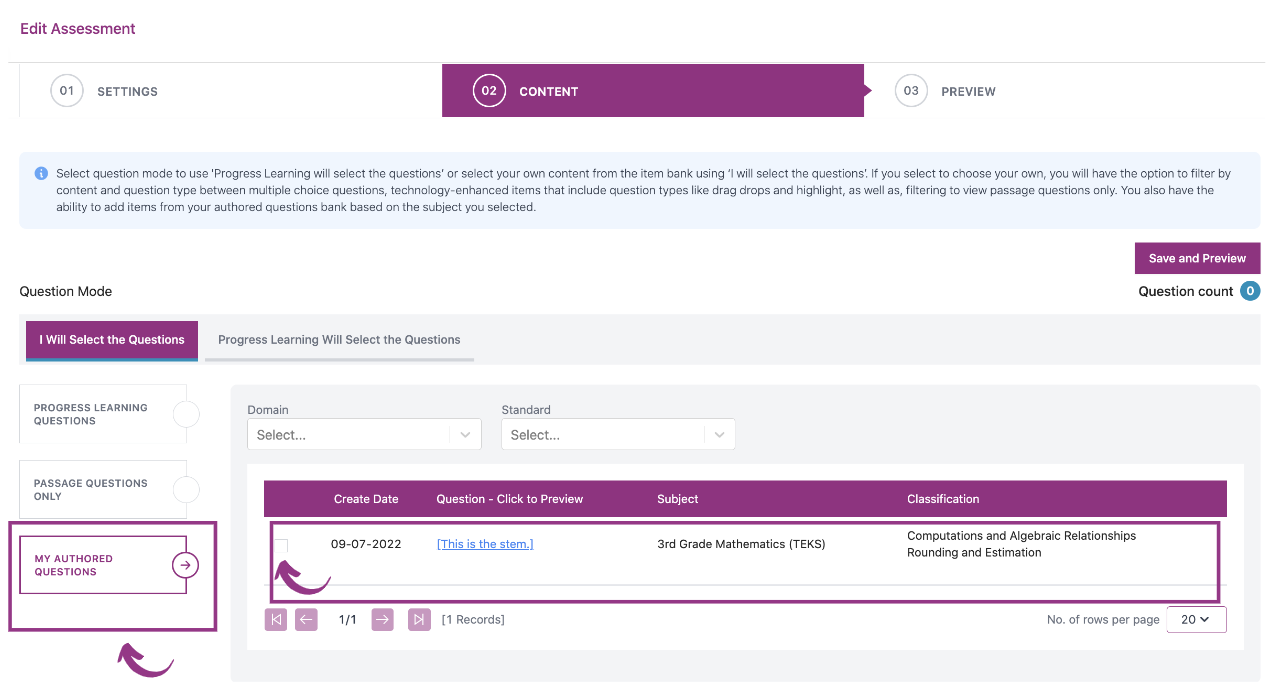
Task: Click the step 03 circle icon
Action: (911, 91)
